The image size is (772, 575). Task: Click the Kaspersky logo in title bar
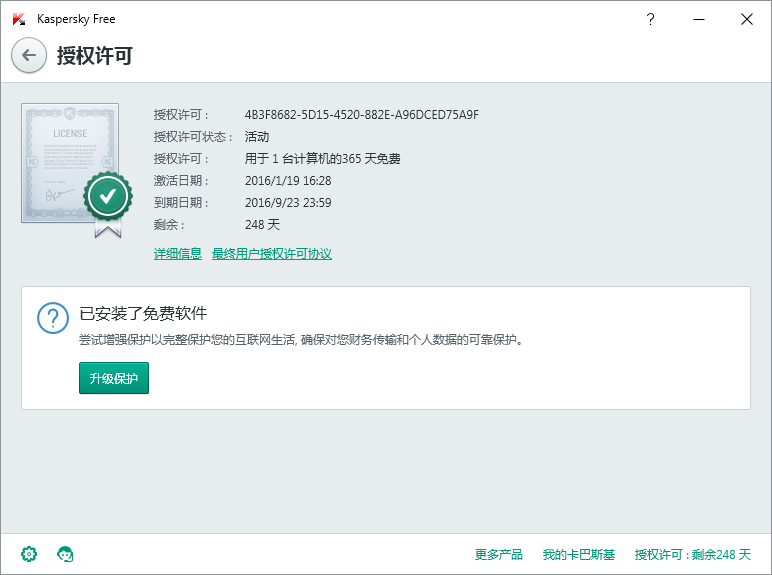point(19,19)
